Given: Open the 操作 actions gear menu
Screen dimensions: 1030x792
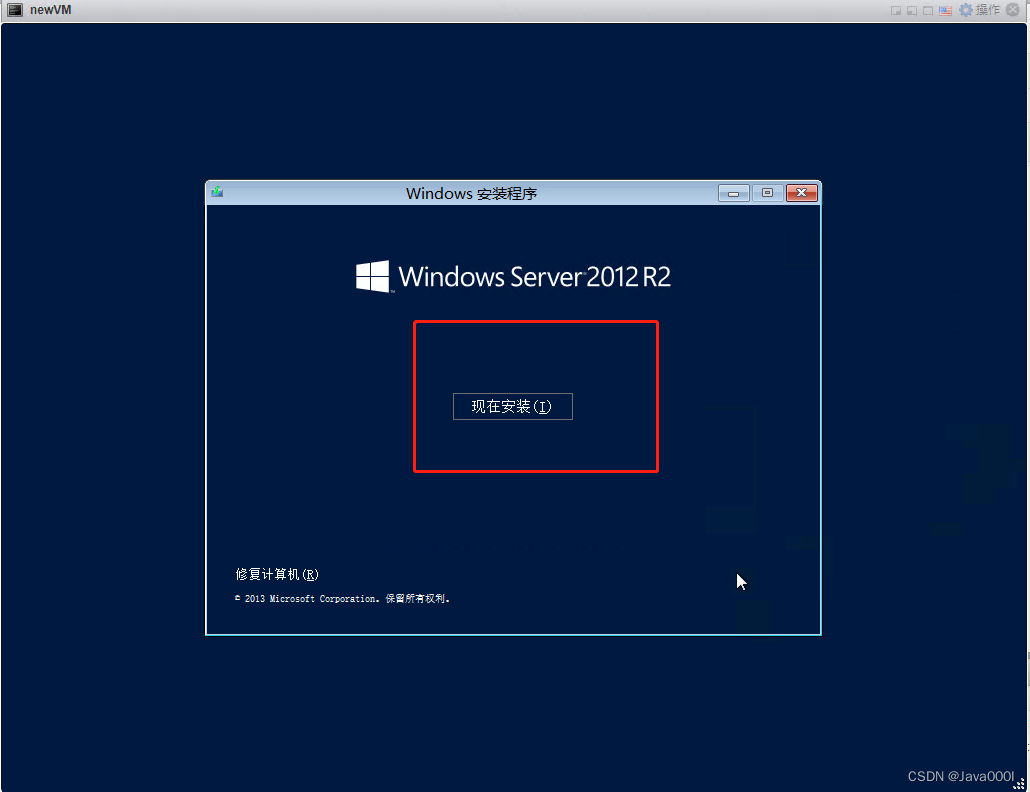Looking at the screenshot, I should coord(979,10).
